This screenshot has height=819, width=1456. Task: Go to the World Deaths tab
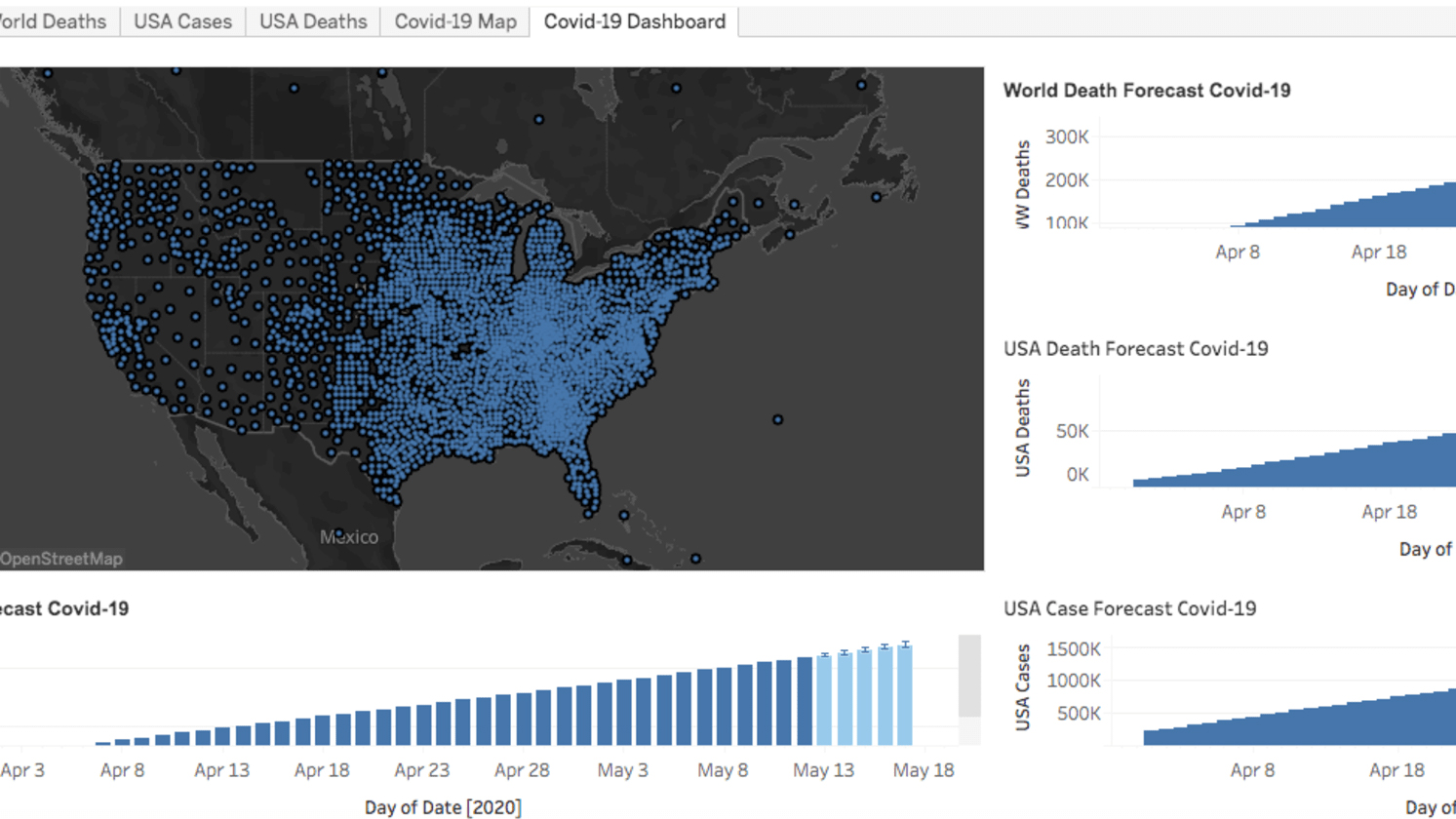[x=54, y=21]
